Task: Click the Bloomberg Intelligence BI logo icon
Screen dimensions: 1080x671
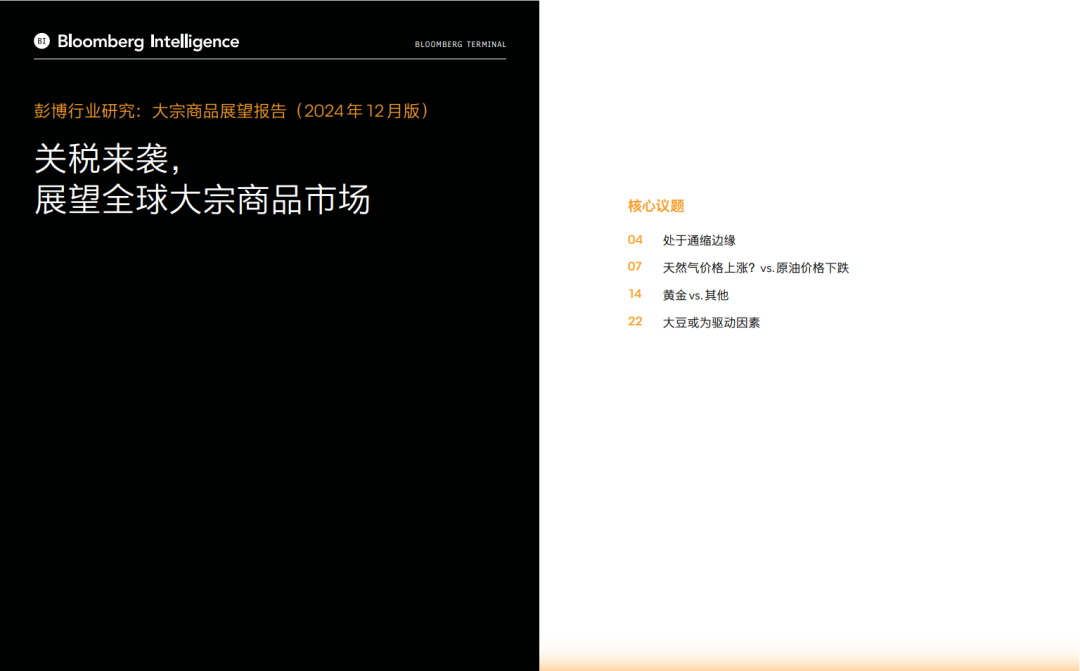Action: click(42, 41)
